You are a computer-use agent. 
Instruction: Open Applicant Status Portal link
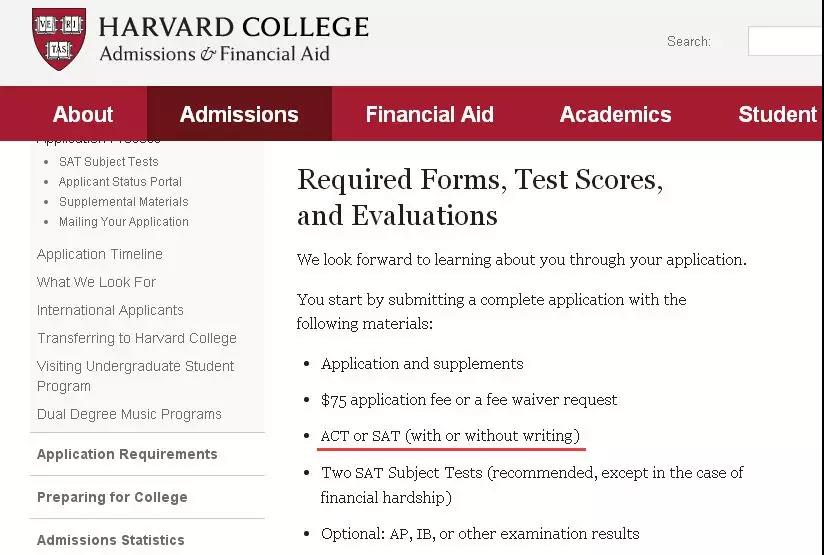point(120,182)
